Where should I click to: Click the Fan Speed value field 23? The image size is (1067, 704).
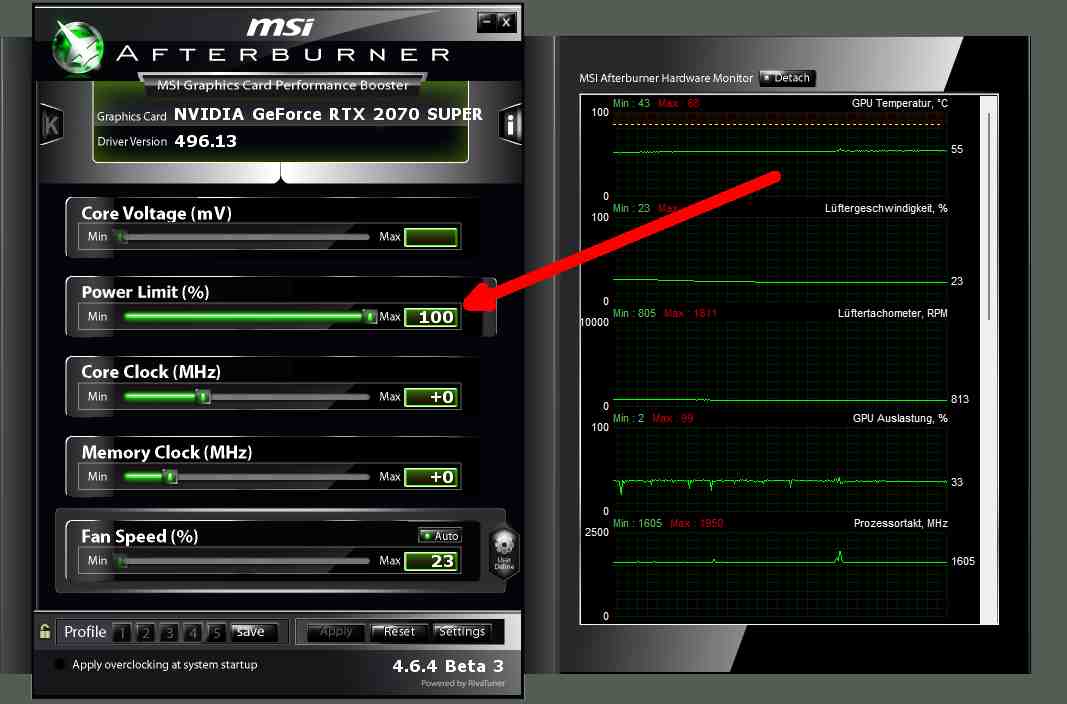point(431,562)
